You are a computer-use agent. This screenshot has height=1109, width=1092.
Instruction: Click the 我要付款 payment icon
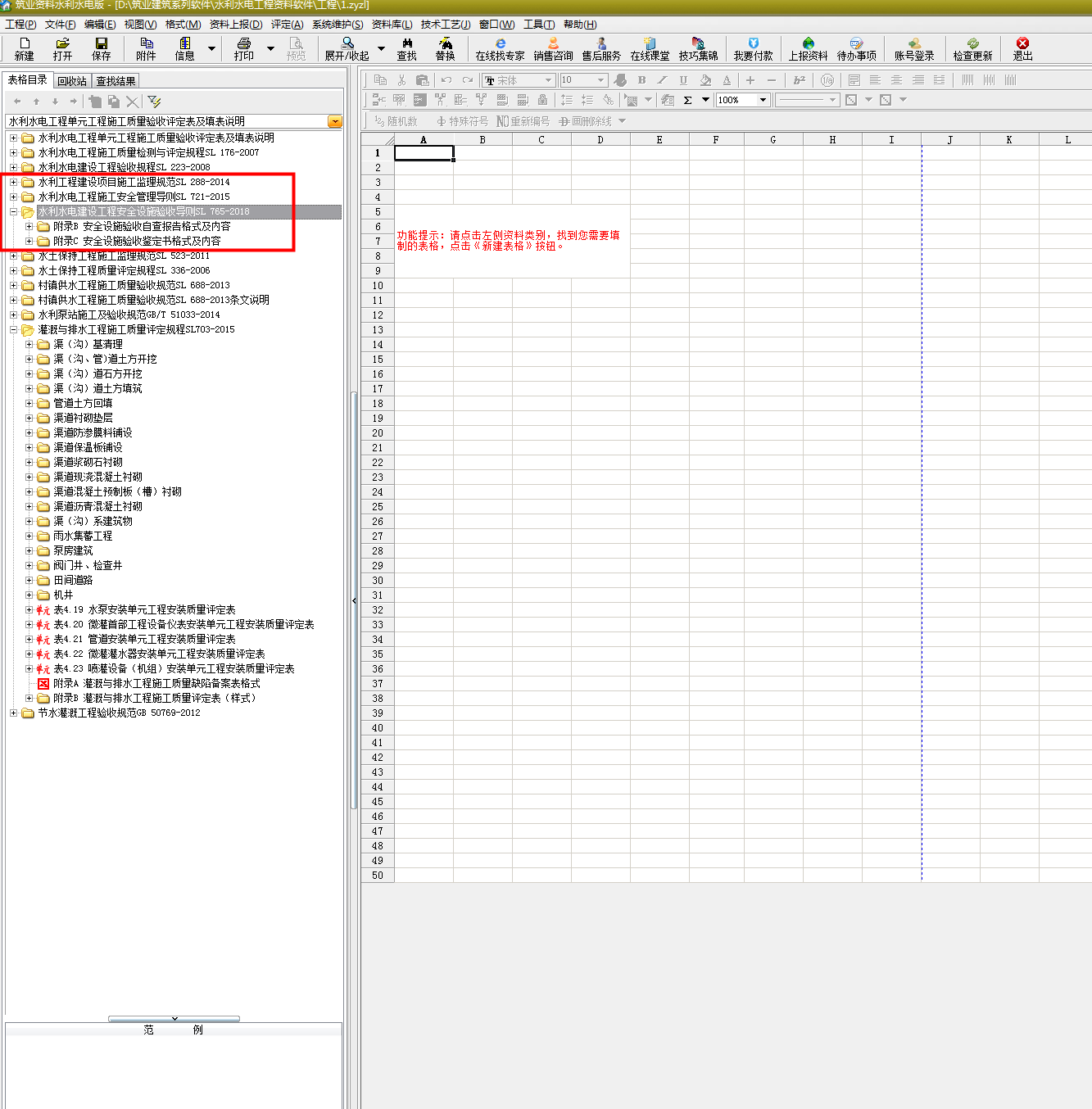753,49
